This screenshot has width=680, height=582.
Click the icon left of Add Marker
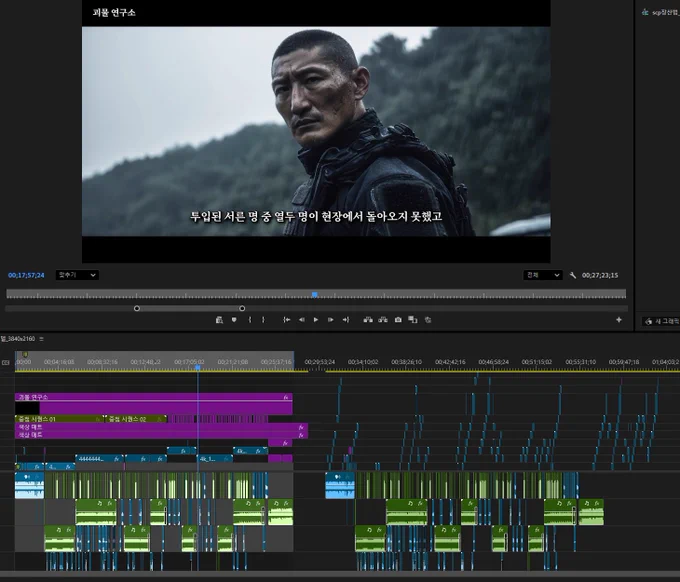pos(219,320)
